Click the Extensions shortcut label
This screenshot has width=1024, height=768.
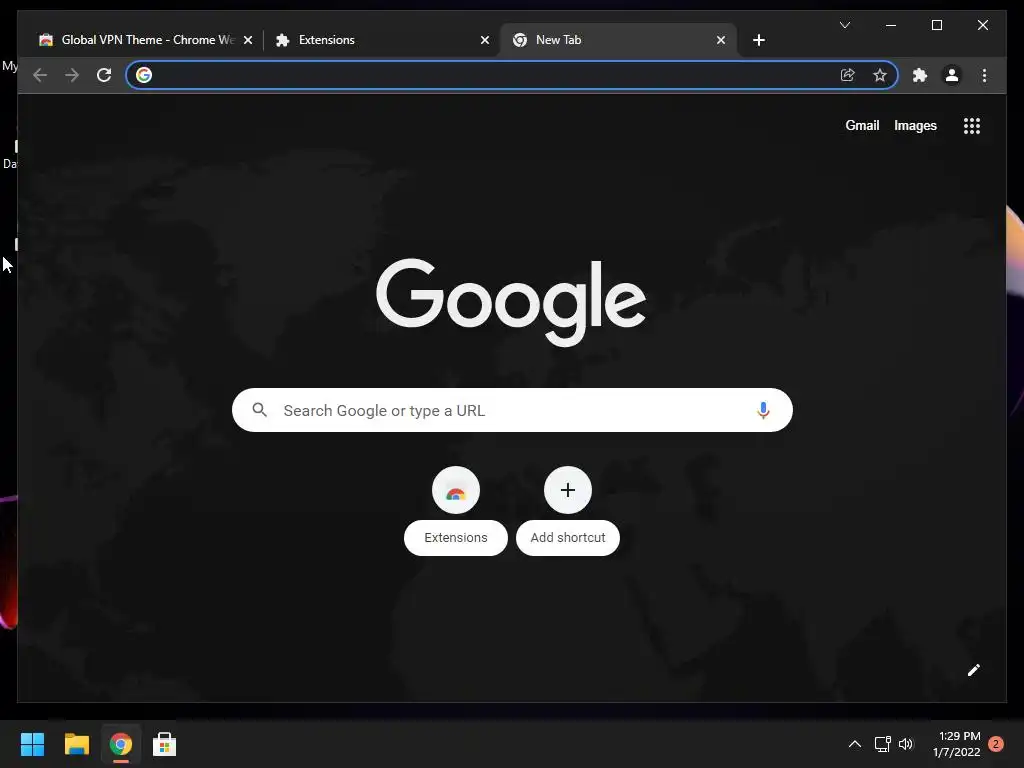[456, 537]
